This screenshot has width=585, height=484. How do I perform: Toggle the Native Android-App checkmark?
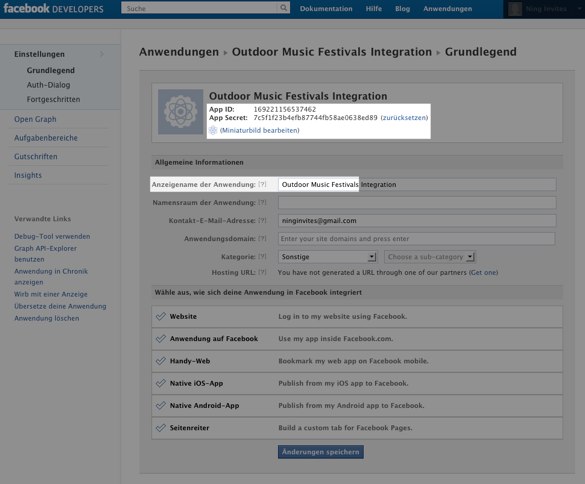pos(161,406)
